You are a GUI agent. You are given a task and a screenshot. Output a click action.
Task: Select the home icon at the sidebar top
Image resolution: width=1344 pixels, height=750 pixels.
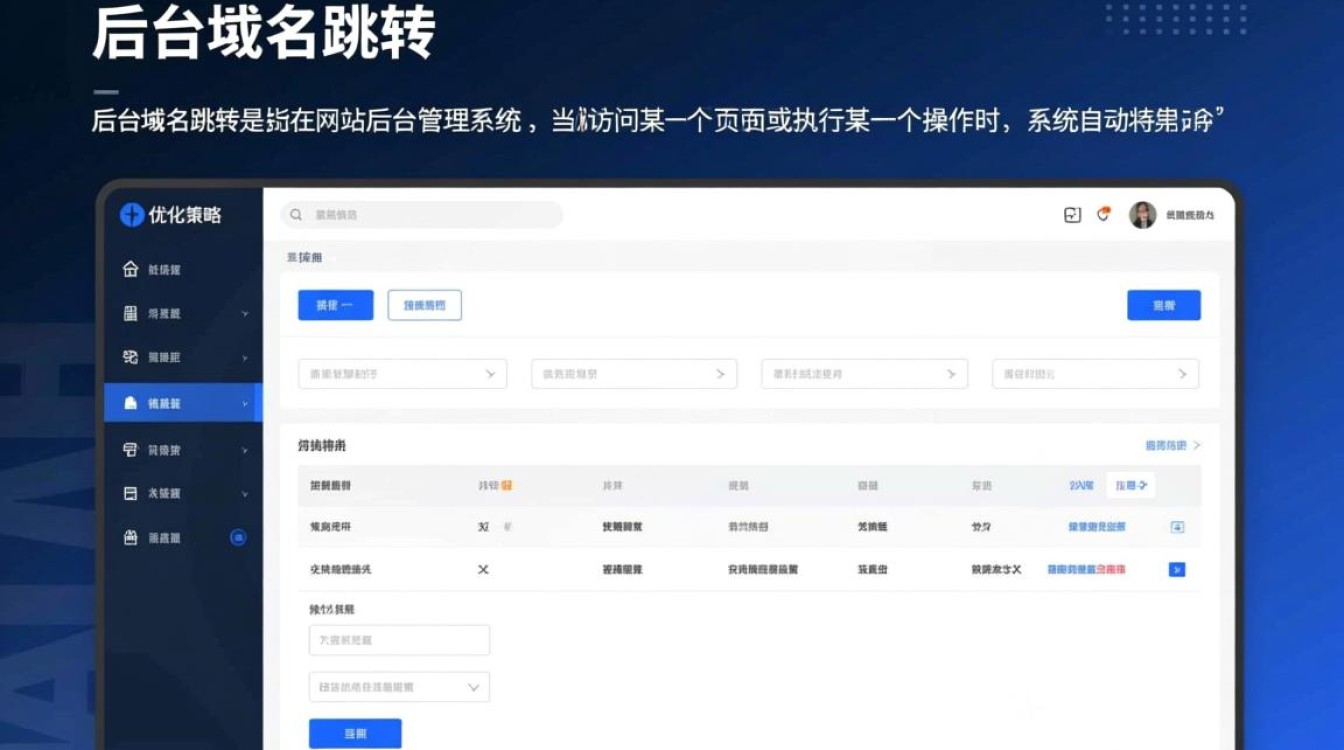(x=129, y=269)
